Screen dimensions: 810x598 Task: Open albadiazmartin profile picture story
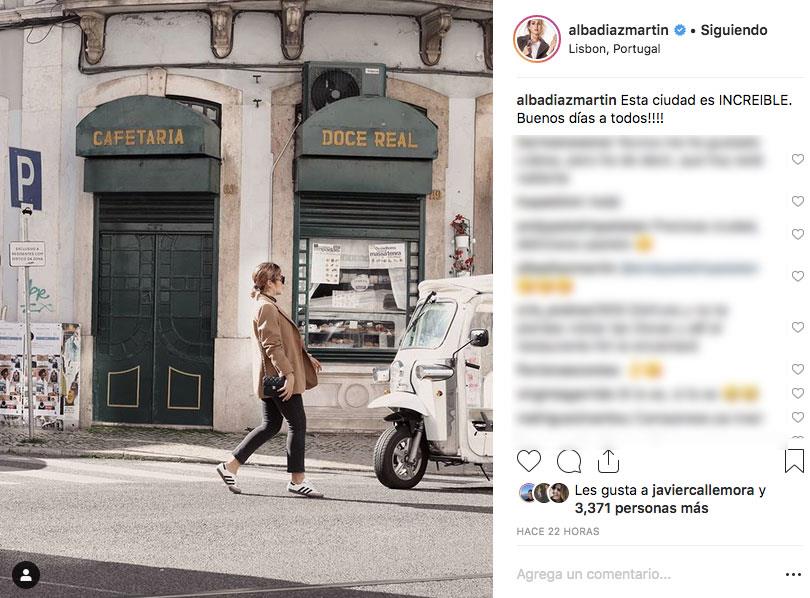[x=537, y=39]
